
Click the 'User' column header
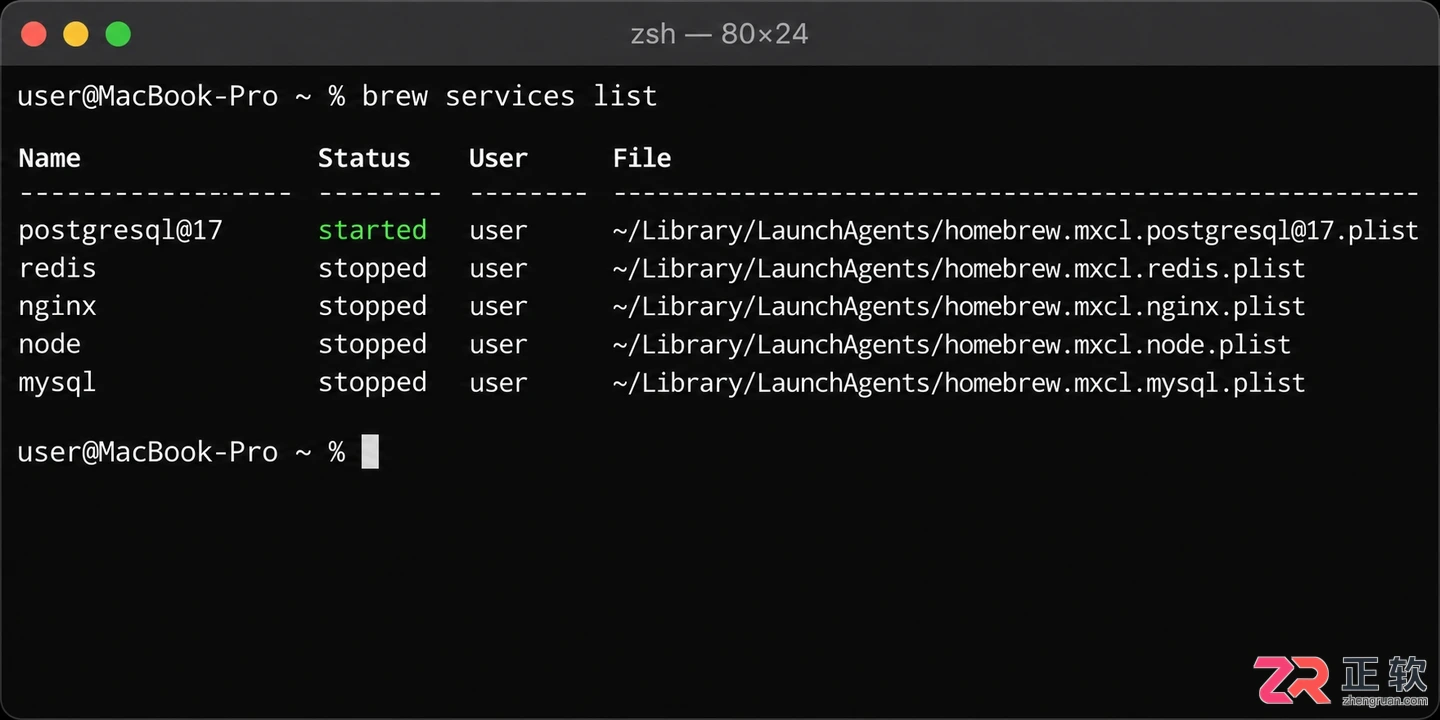498,158
